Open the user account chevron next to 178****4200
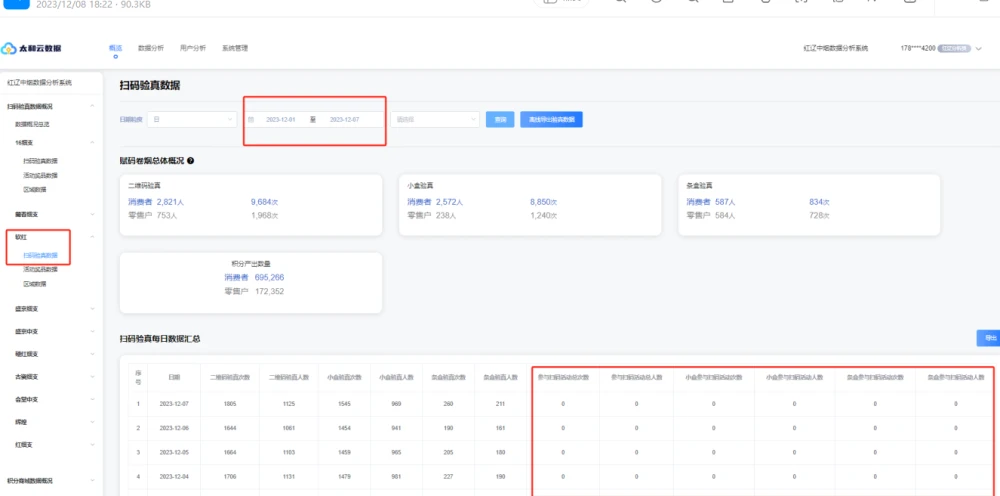 tap(978, 48)
